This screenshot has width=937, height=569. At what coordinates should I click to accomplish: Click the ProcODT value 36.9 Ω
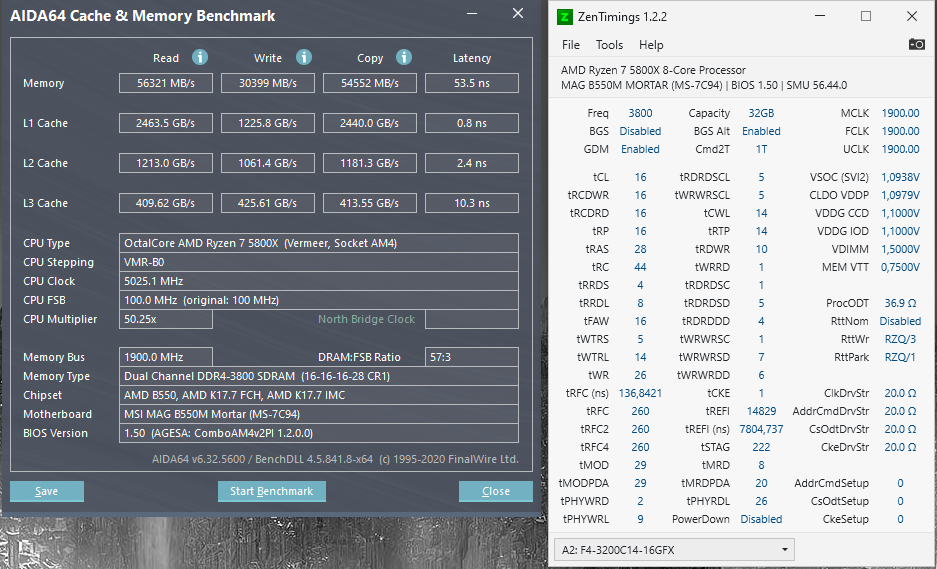[900, 303]
